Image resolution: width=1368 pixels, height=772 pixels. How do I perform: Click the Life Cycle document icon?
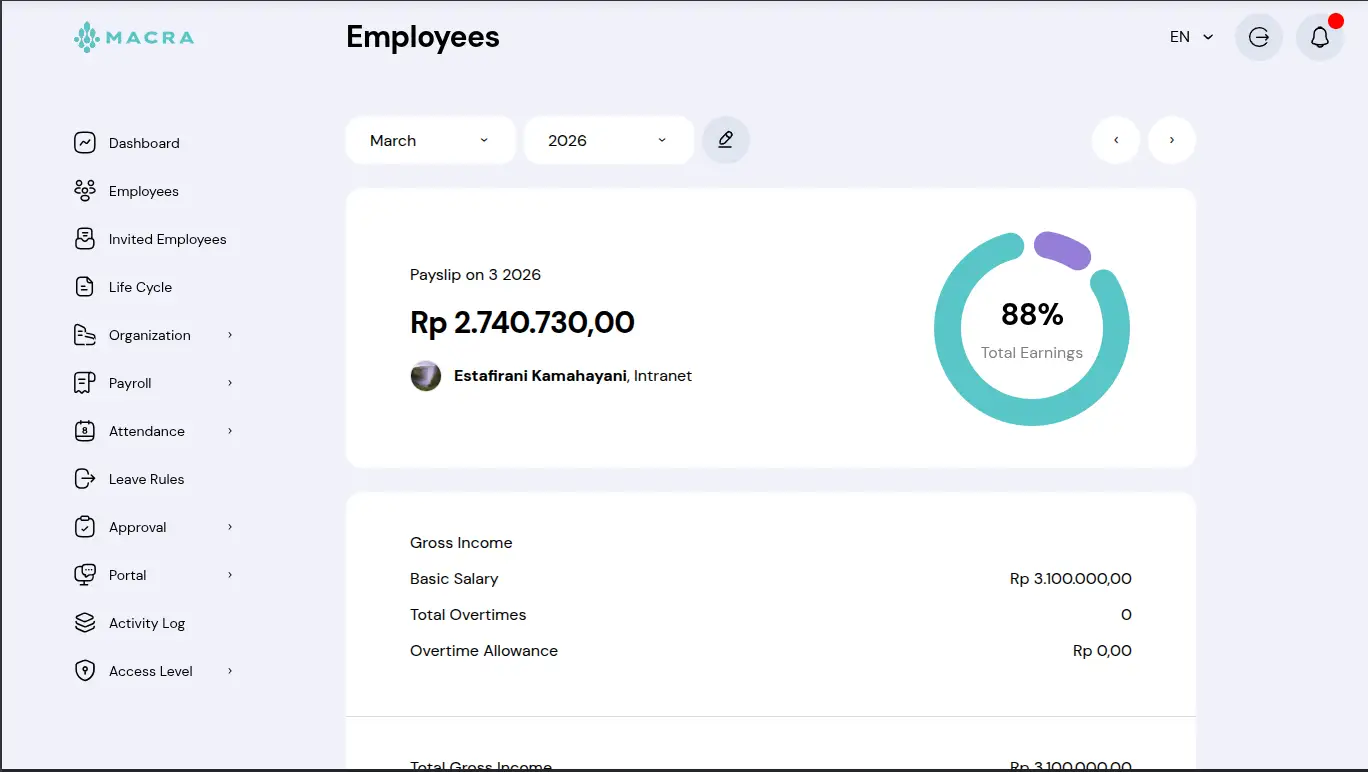coord(85,287)
